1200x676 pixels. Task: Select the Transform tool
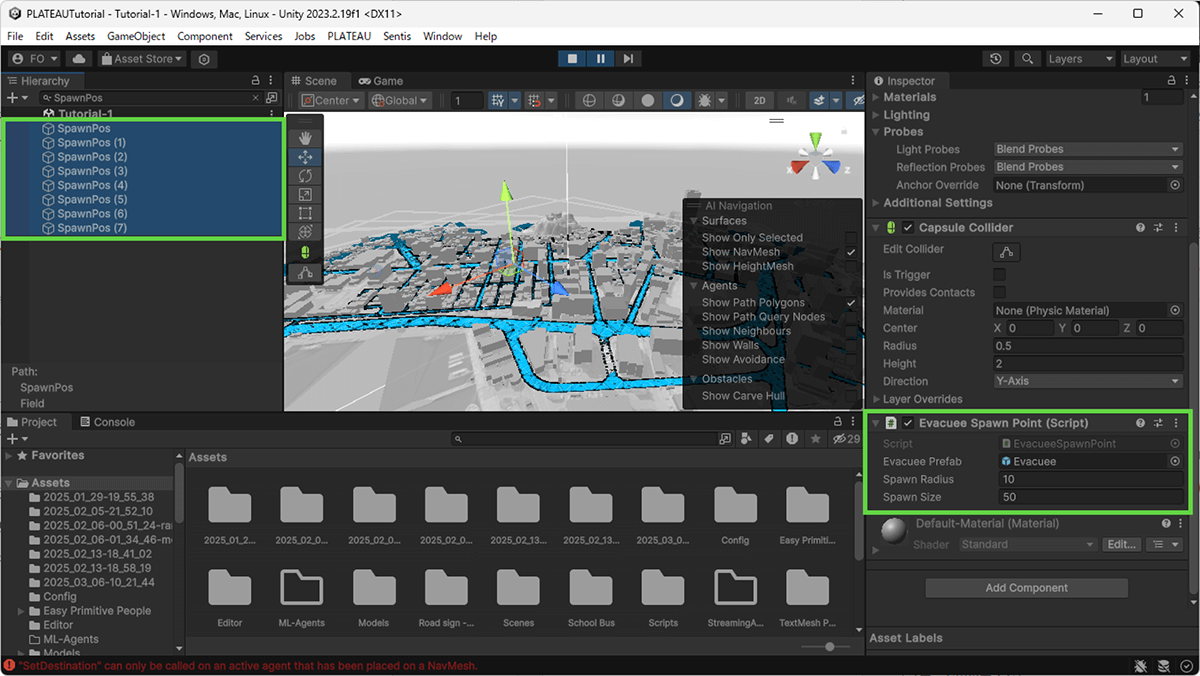click(x=306, y=232)
